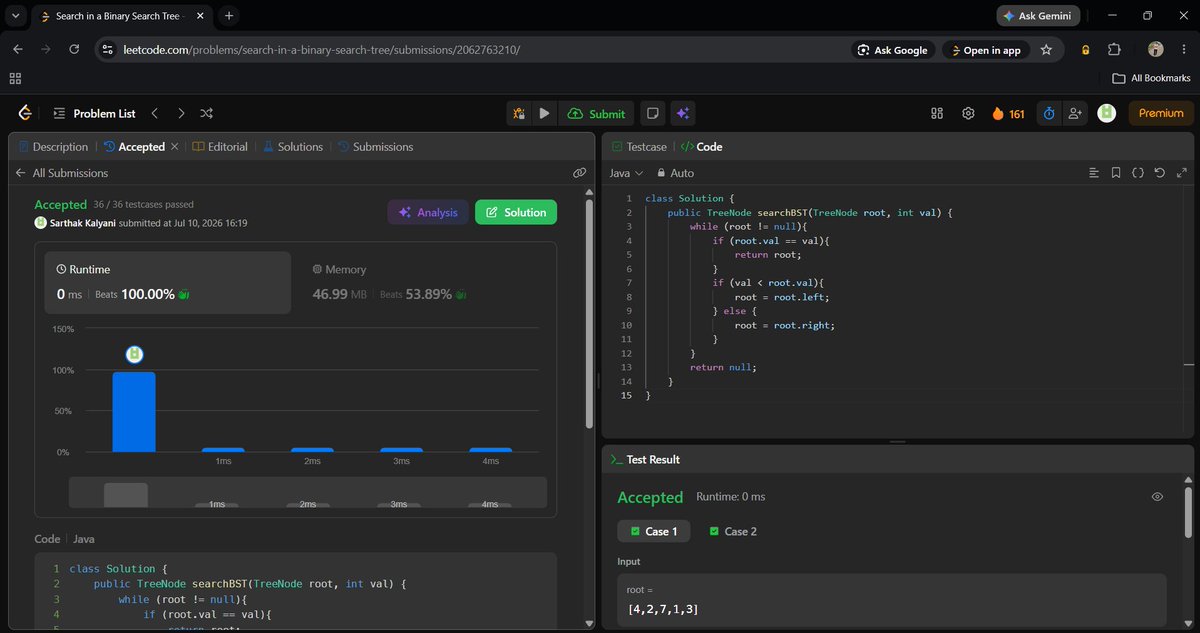The image size is (1200, 633).
Task: Maximize editor with fullscreen icon
Action: point(1180,173)
